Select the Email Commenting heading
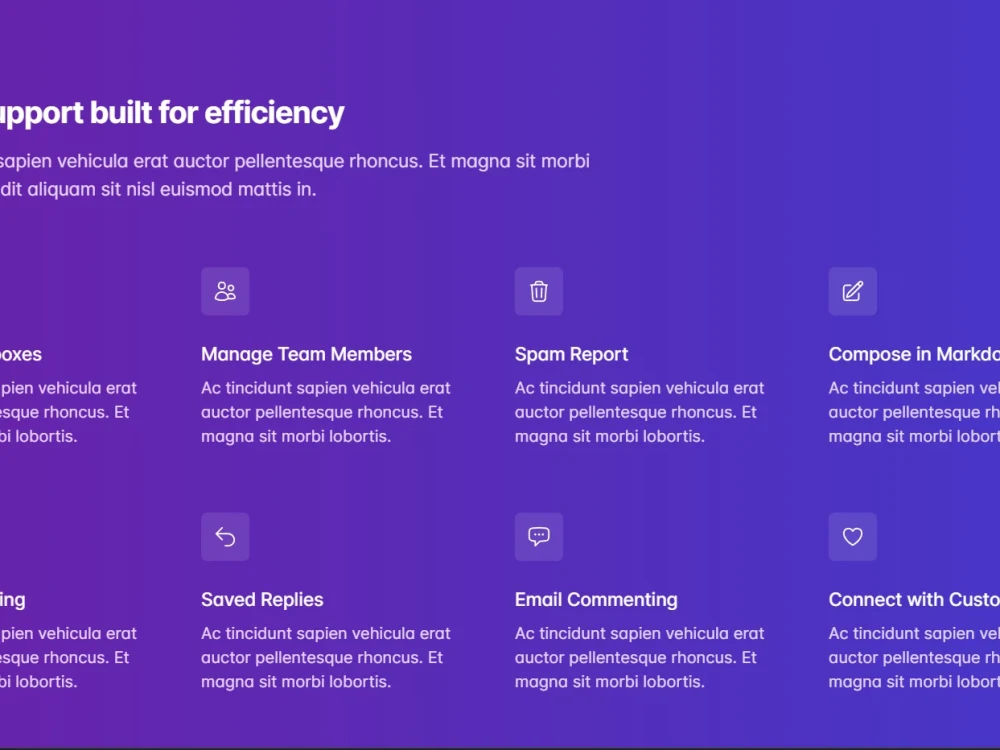This screenshot has height=750, width=1000. coord(596,600)
